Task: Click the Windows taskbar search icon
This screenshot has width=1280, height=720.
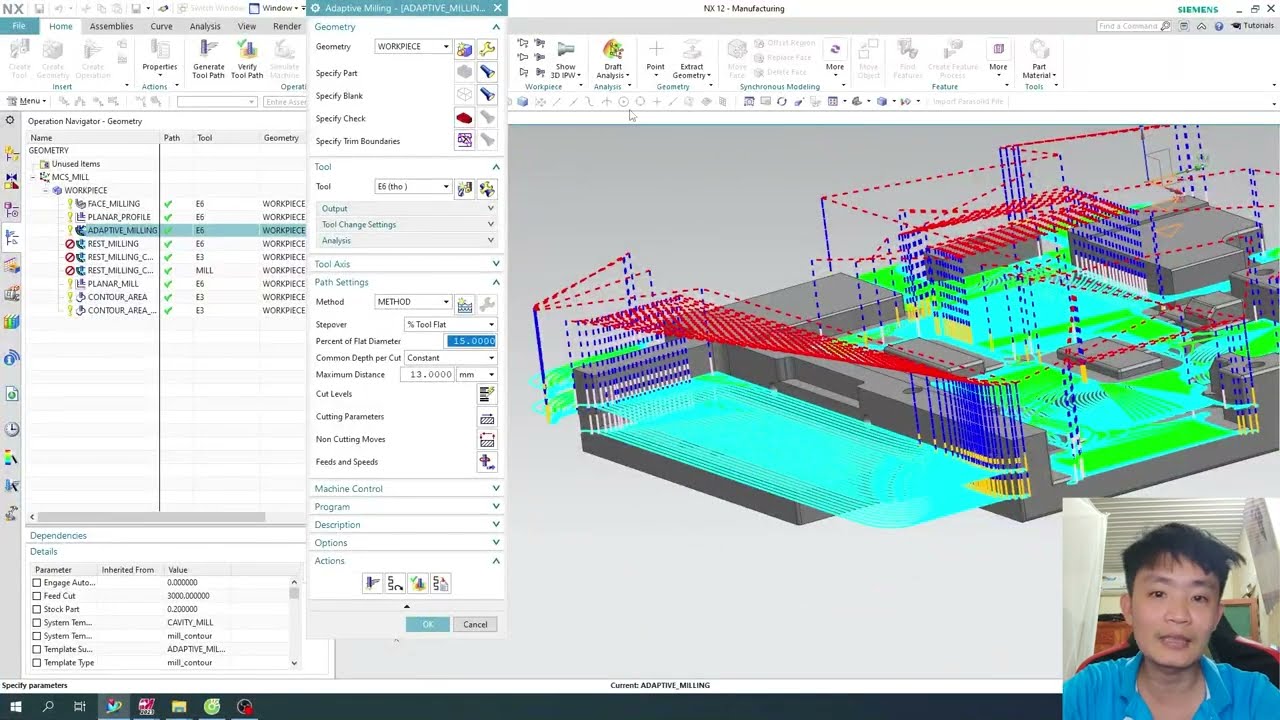Action: point(48,707)
